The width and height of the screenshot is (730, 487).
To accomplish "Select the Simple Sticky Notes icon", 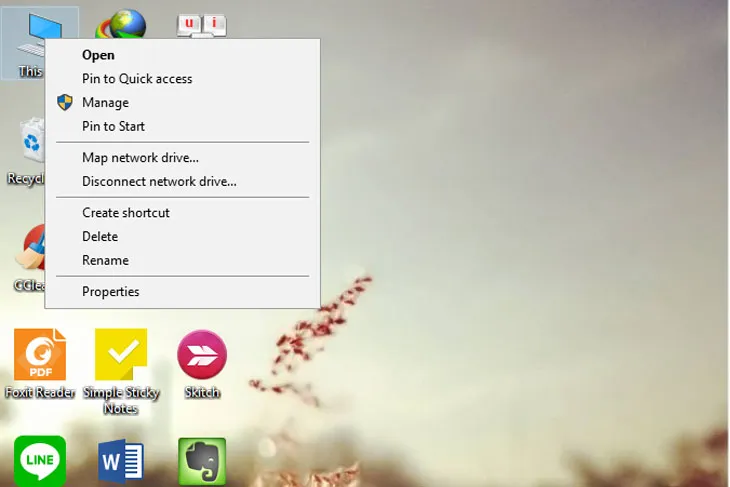I will click(120, 356).
